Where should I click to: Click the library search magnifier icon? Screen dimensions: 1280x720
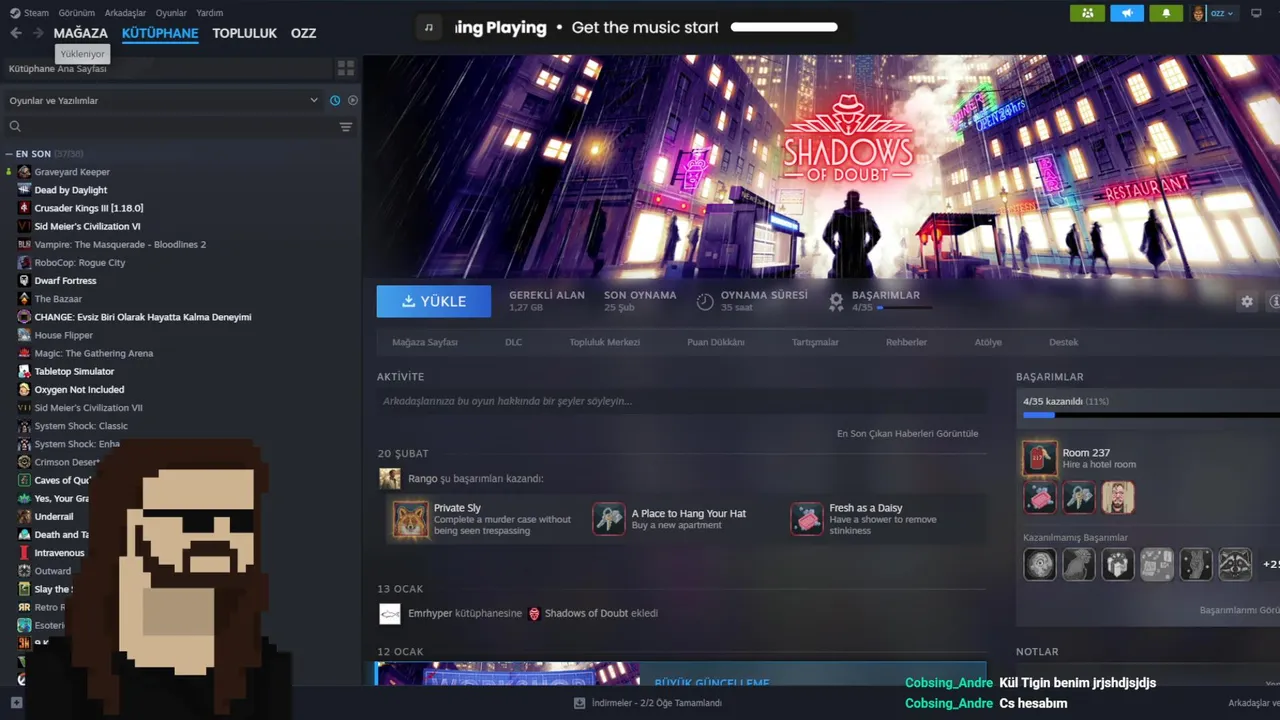[15, 126]
